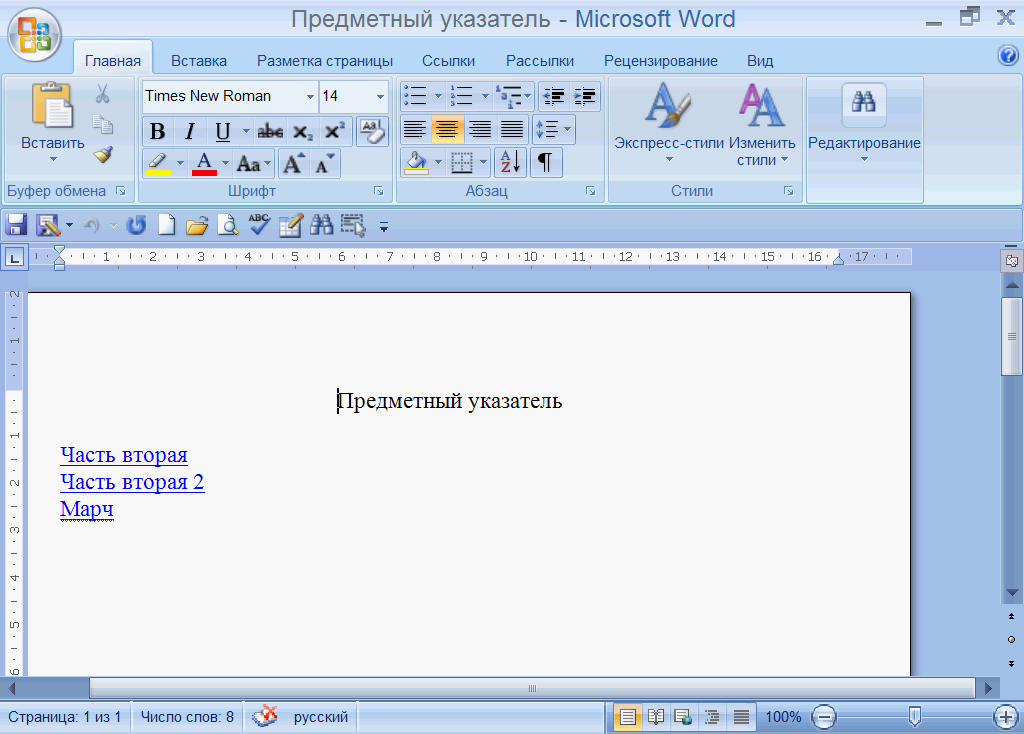Open the Times New Roman font dropdown
1024x734 pixels.
click(310, 97)
